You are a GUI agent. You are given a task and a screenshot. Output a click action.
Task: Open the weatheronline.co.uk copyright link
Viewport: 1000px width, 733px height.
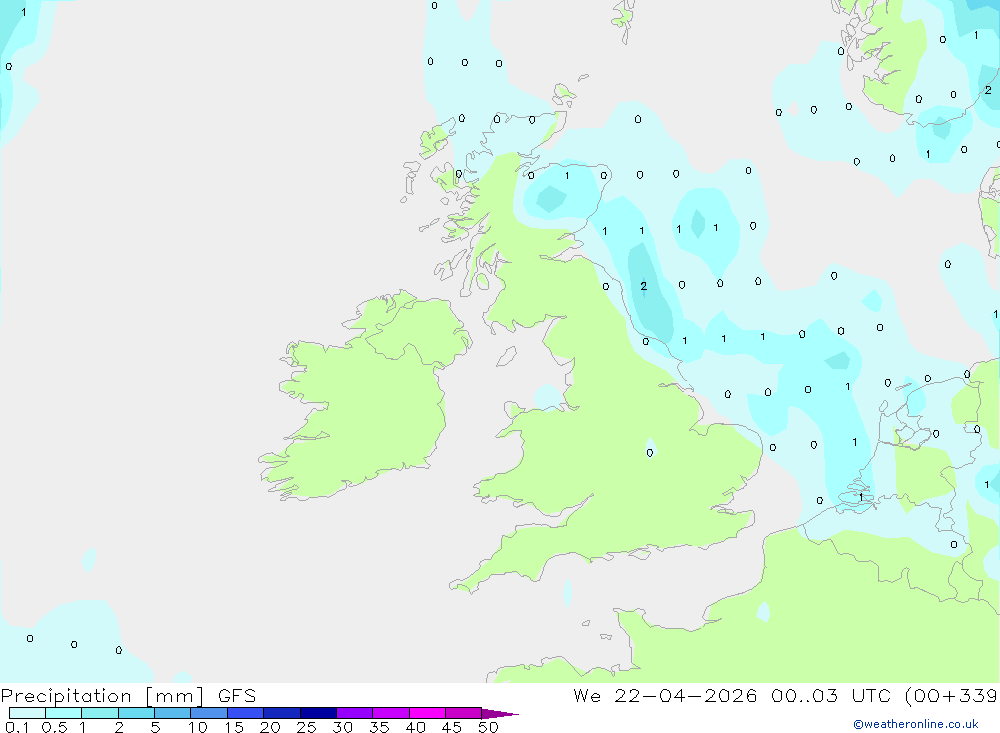point(916,724)
